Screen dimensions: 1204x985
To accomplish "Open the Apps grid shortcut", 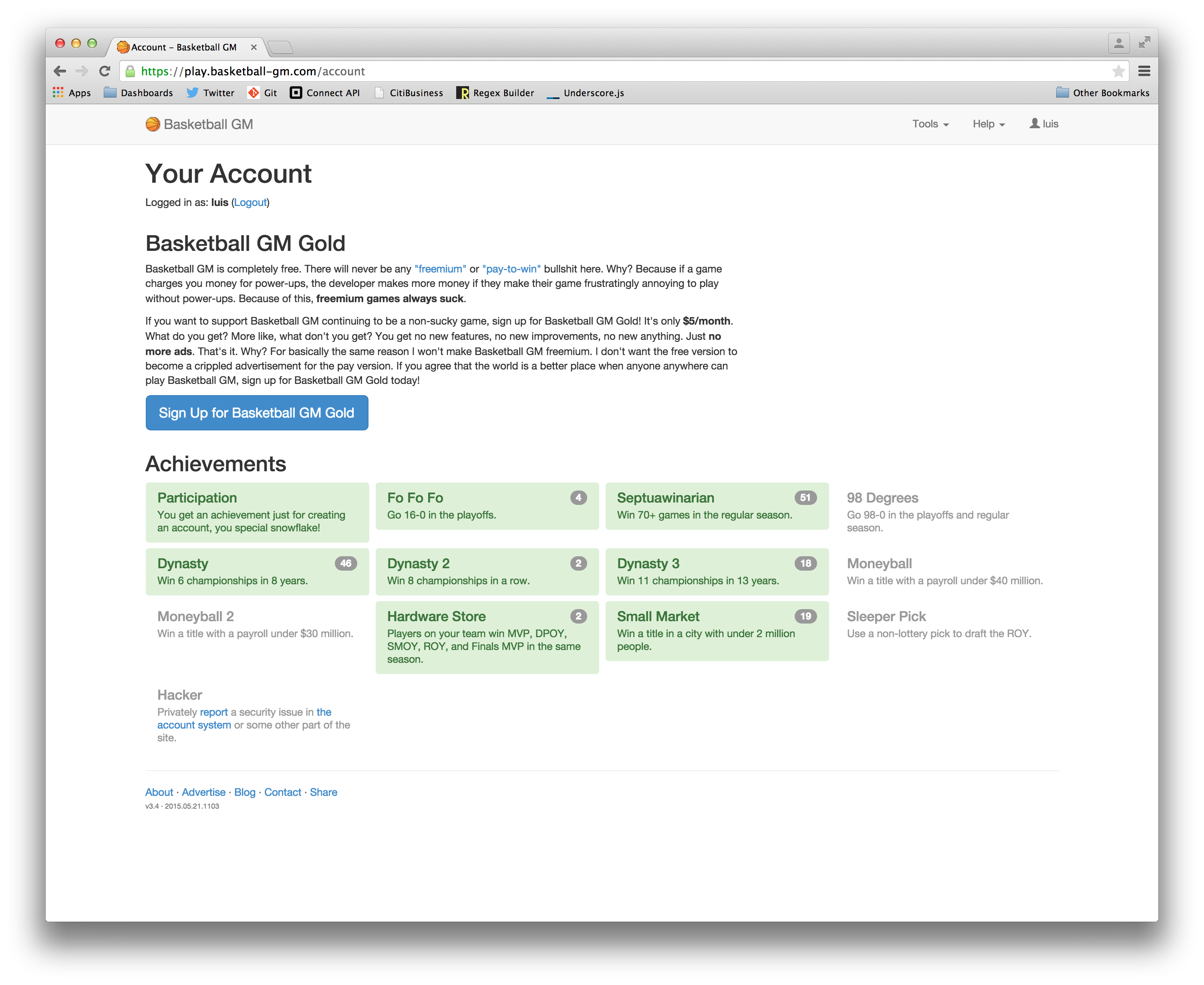I will click(x=71, y=93).
